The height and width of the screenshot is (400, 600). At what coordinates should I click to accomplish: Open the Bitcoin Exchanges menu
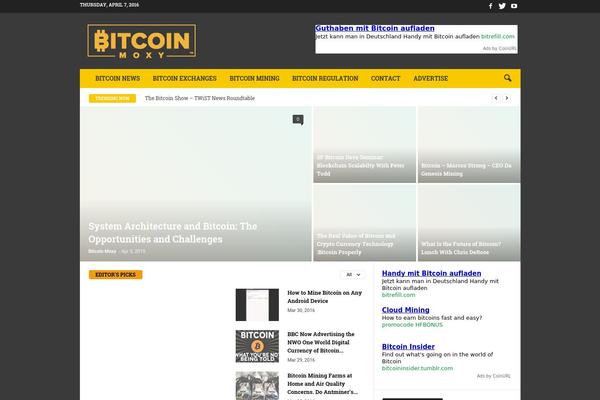click(x=184, y=78)
